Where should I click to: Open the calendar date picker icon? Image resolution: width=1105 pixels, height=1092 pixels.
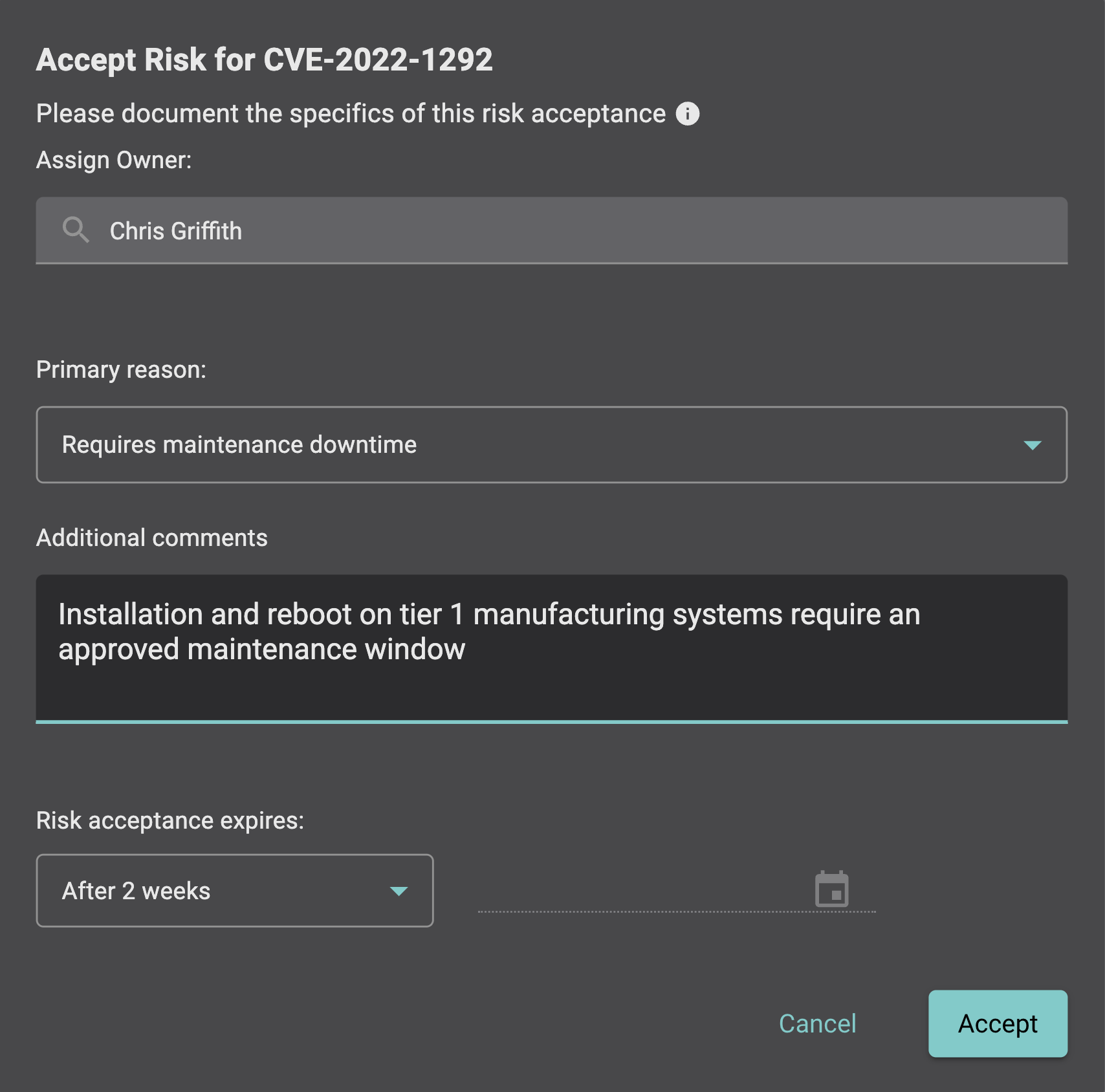[x=831, y=890]
